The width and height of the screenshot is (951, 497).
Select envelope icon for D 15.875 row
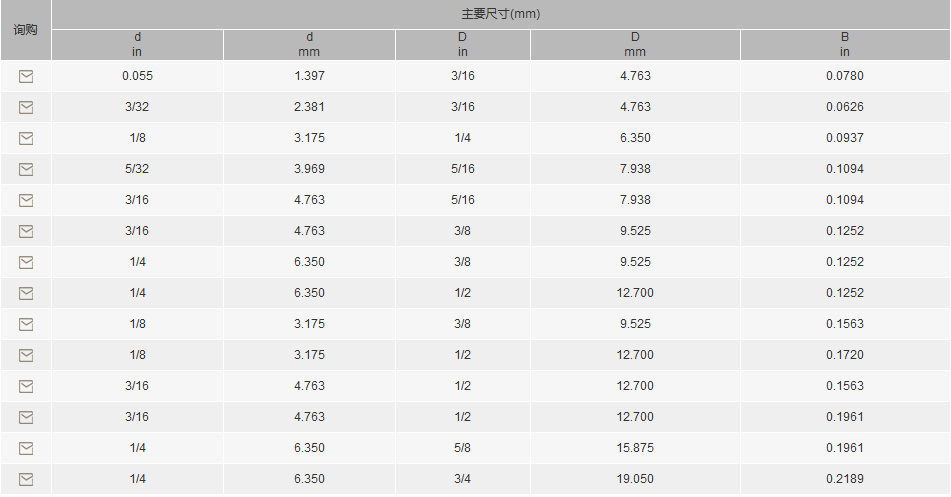[26, 448]
